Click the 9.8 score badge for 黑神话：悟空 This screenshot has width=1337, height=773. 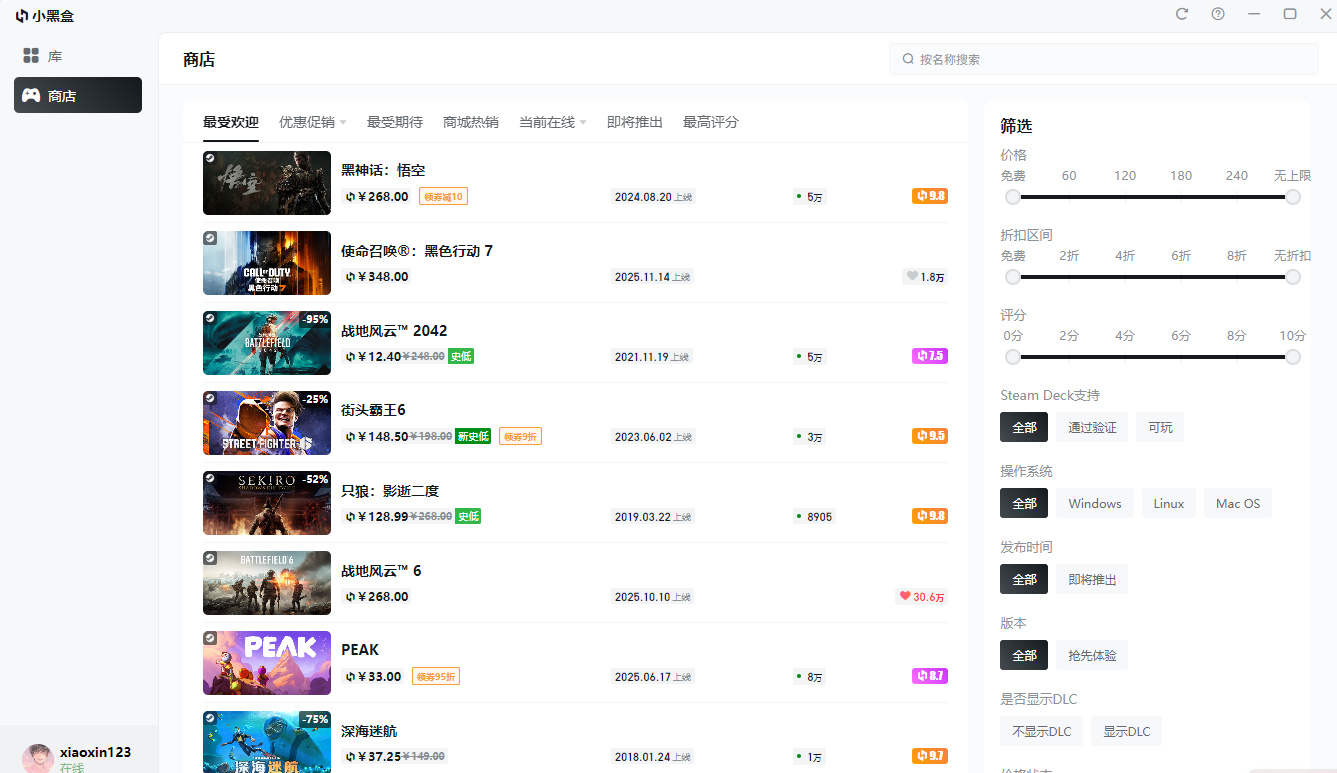click(x=929, y=196)
